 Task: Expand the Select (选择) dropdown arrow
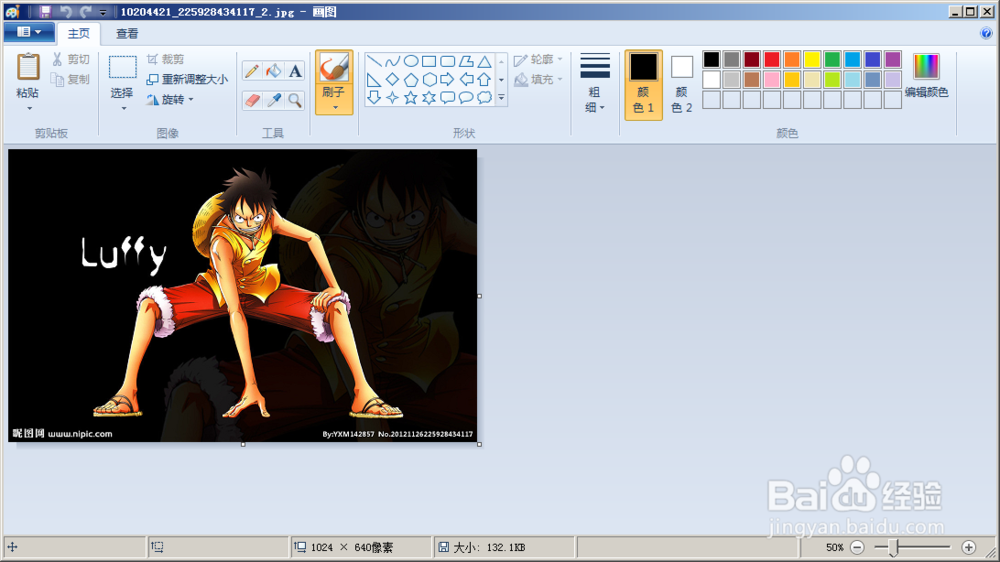[x=123, y=108]
